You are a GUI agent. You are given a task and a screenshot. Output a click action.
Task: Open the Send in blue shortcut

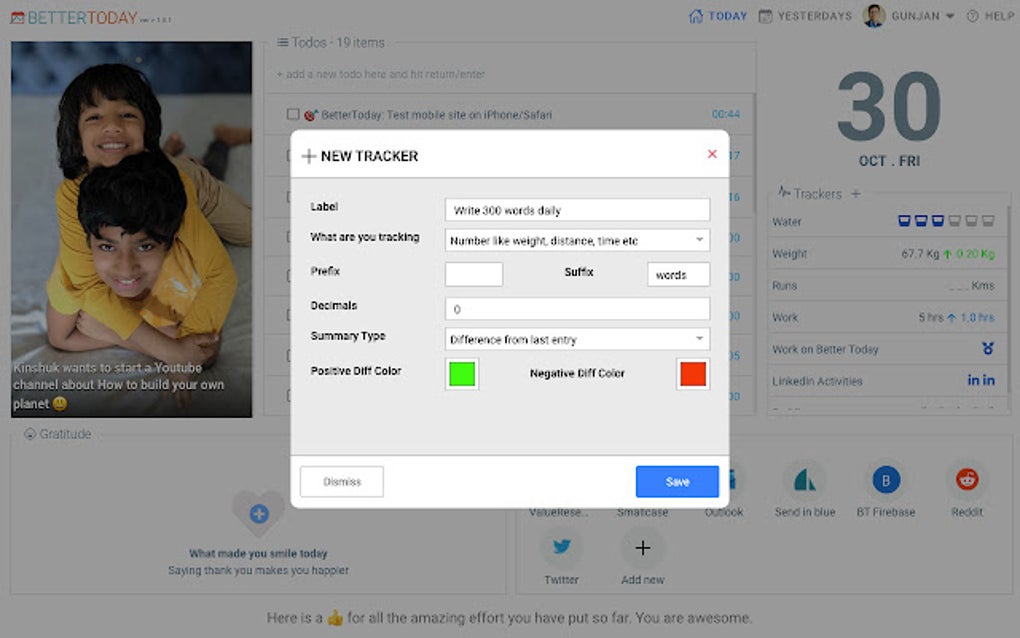(x=805, y=489)
